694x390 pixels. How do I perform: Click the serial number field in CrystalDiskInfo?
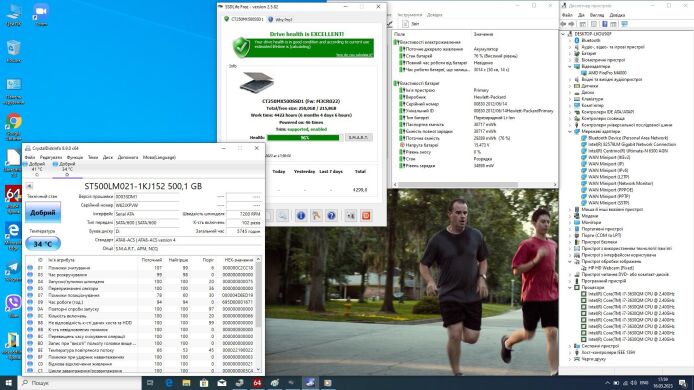click(x=147, y=205)
